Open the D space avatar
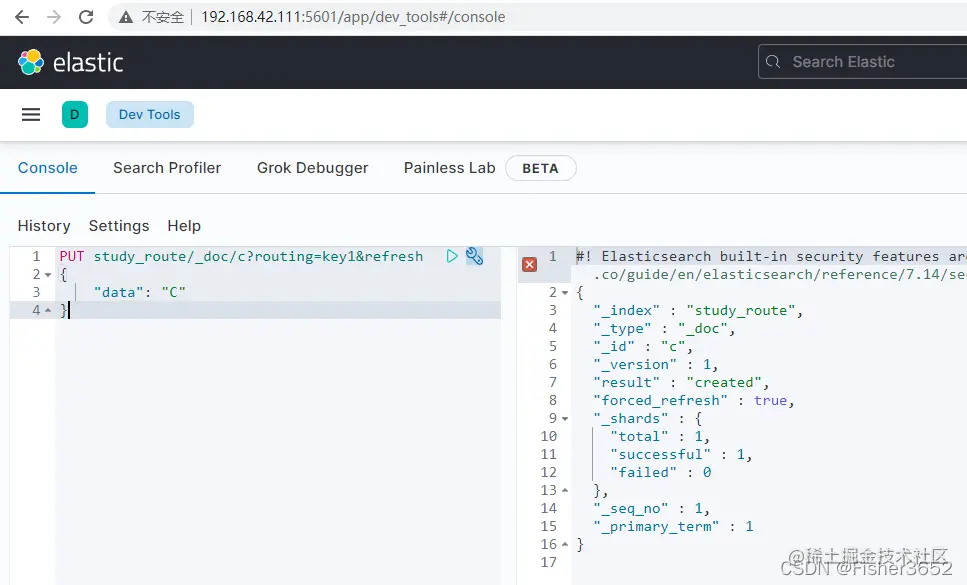Viewport: 967px width, 585px height. (75, 115)
